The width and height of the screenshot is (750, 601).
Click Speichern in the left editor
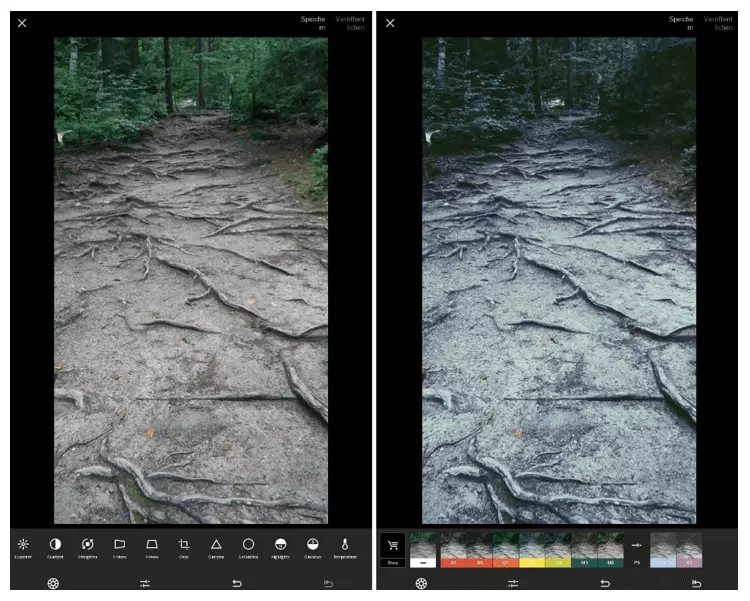tap(313, 23)
